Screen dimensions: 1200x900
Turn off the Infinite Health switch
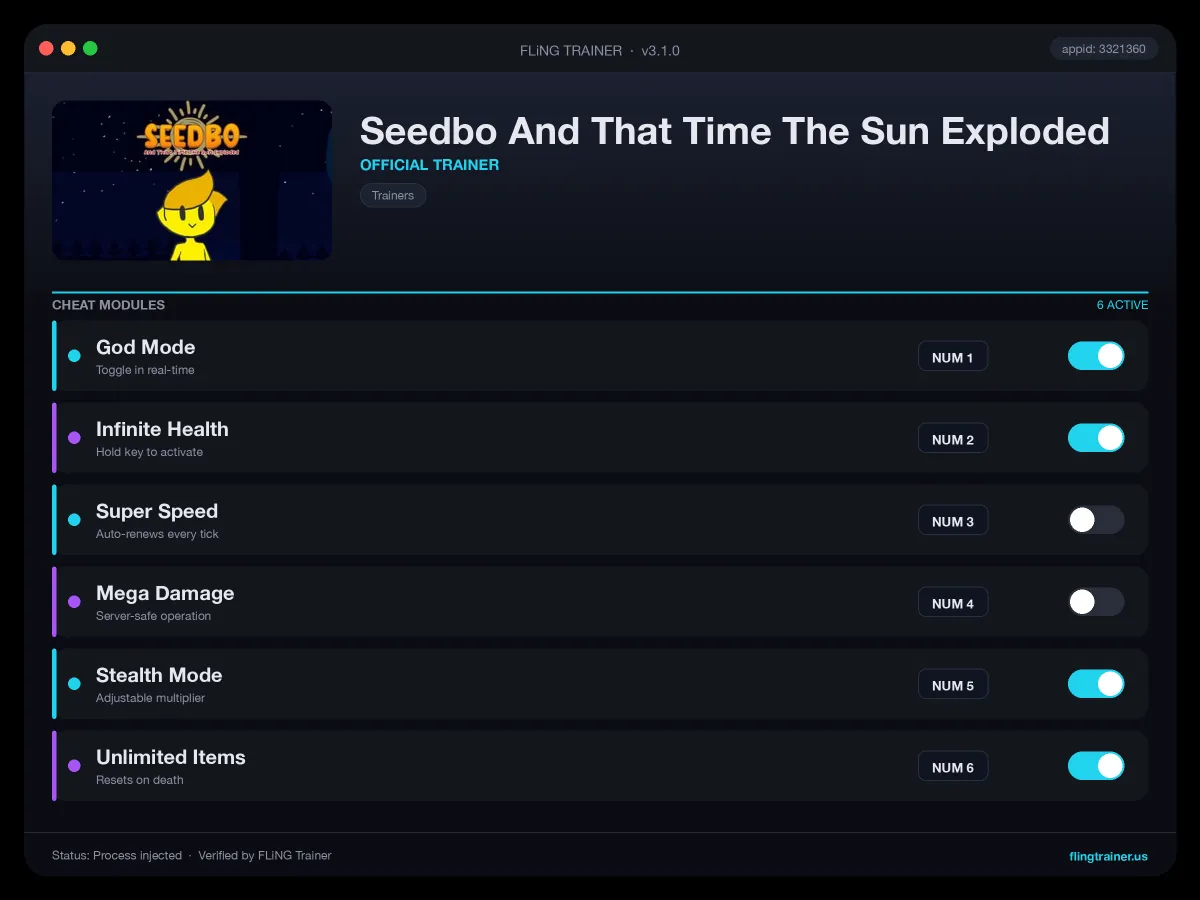(x=1096, y=438)
